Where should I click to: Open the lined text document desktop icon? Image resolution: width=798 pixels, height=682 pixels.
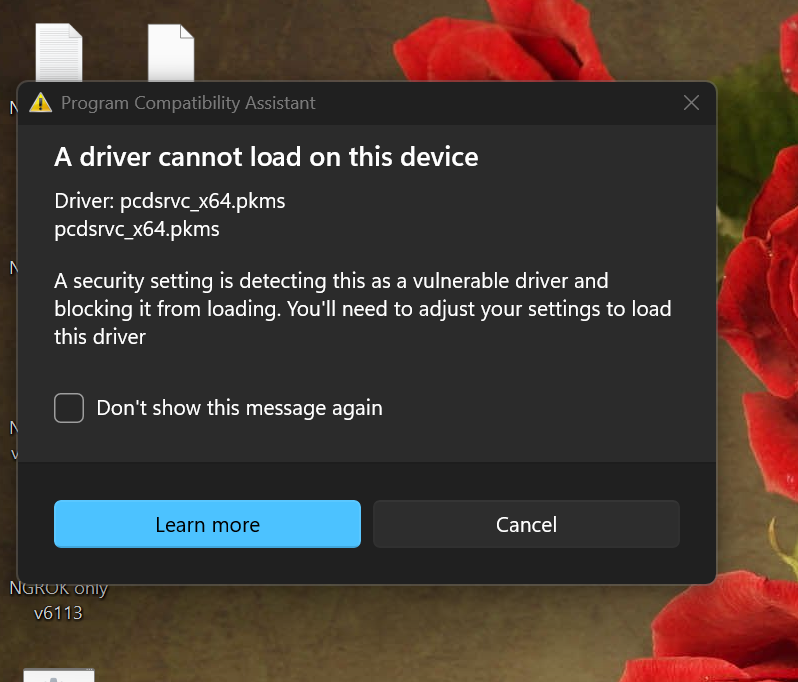pos(59,52)
